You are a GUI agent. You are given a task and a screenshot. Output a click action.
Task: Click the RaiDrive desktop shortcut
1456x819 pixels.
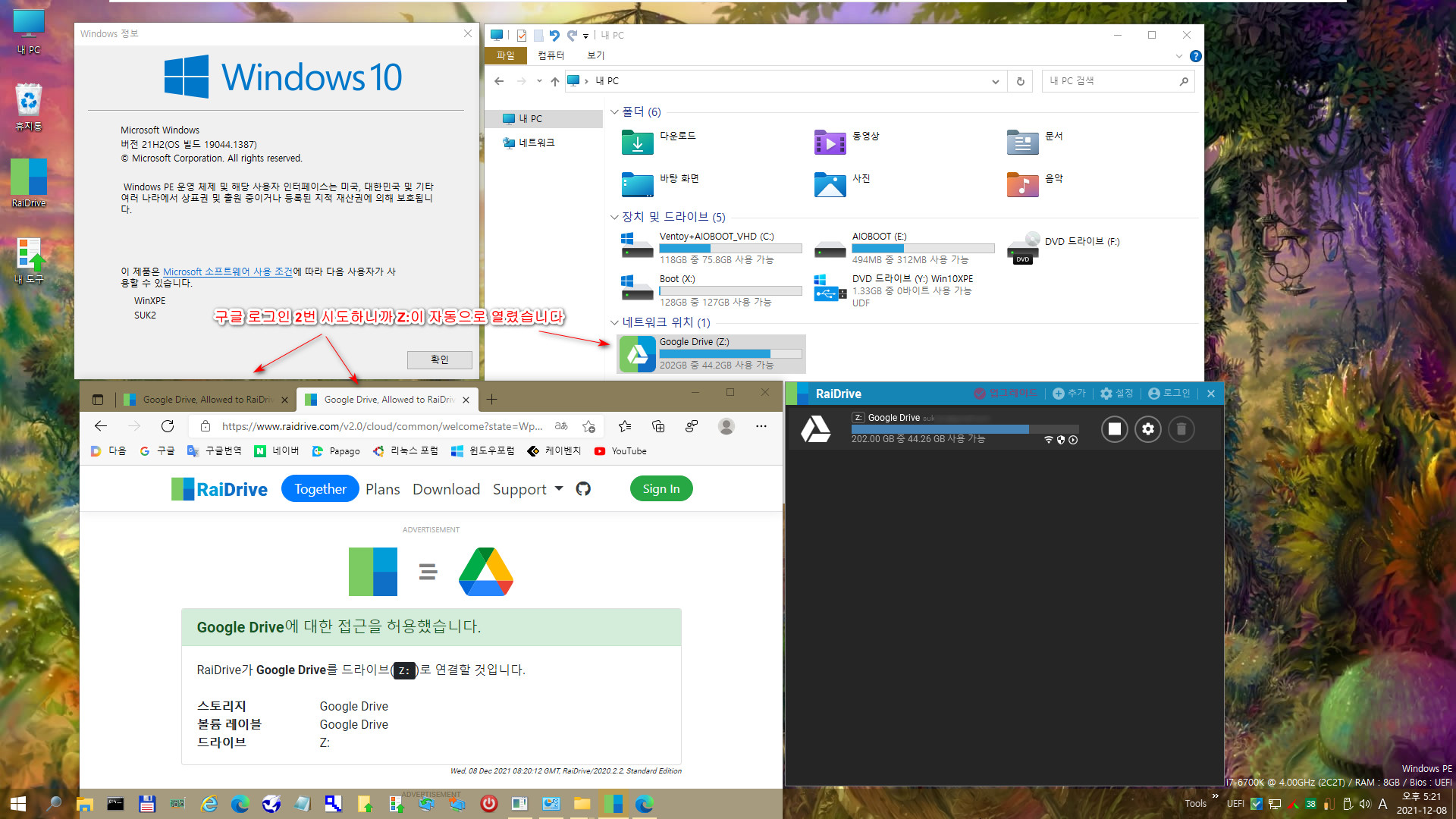click(29, 183)
